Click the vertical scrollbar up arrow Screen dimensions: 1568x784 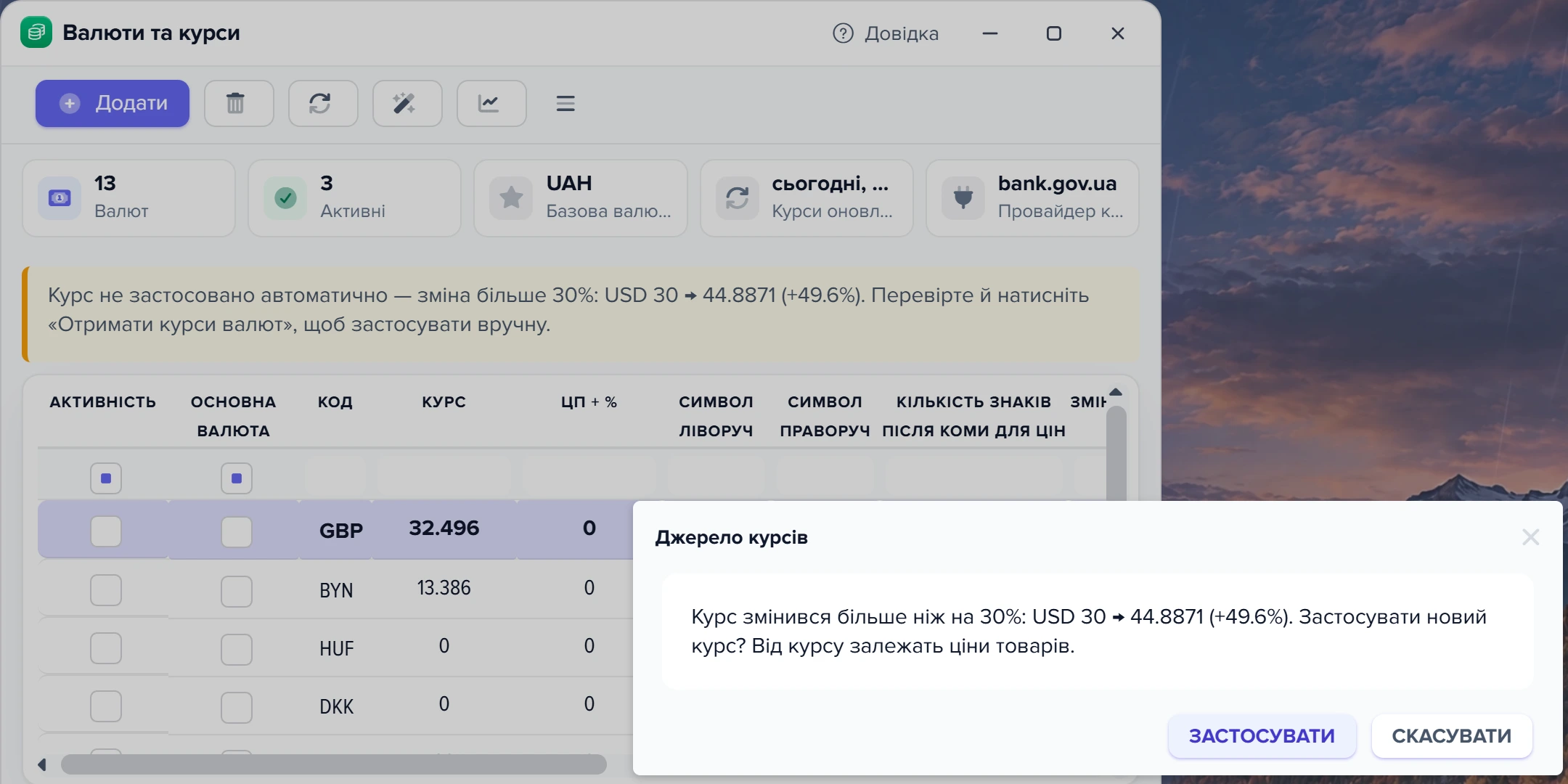tap(1116, 392)
